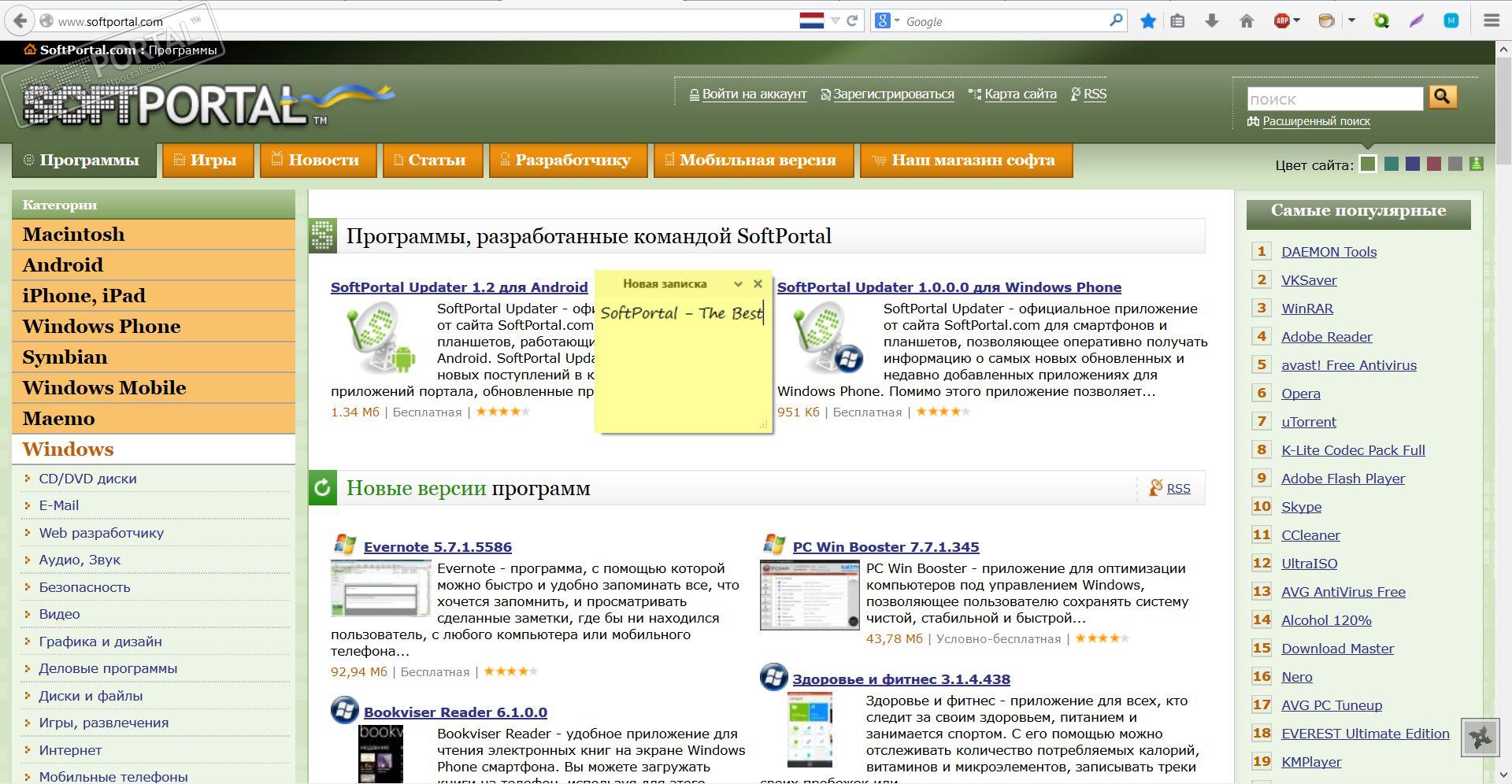Open the Macintosh category

click(x=154, y=235)
